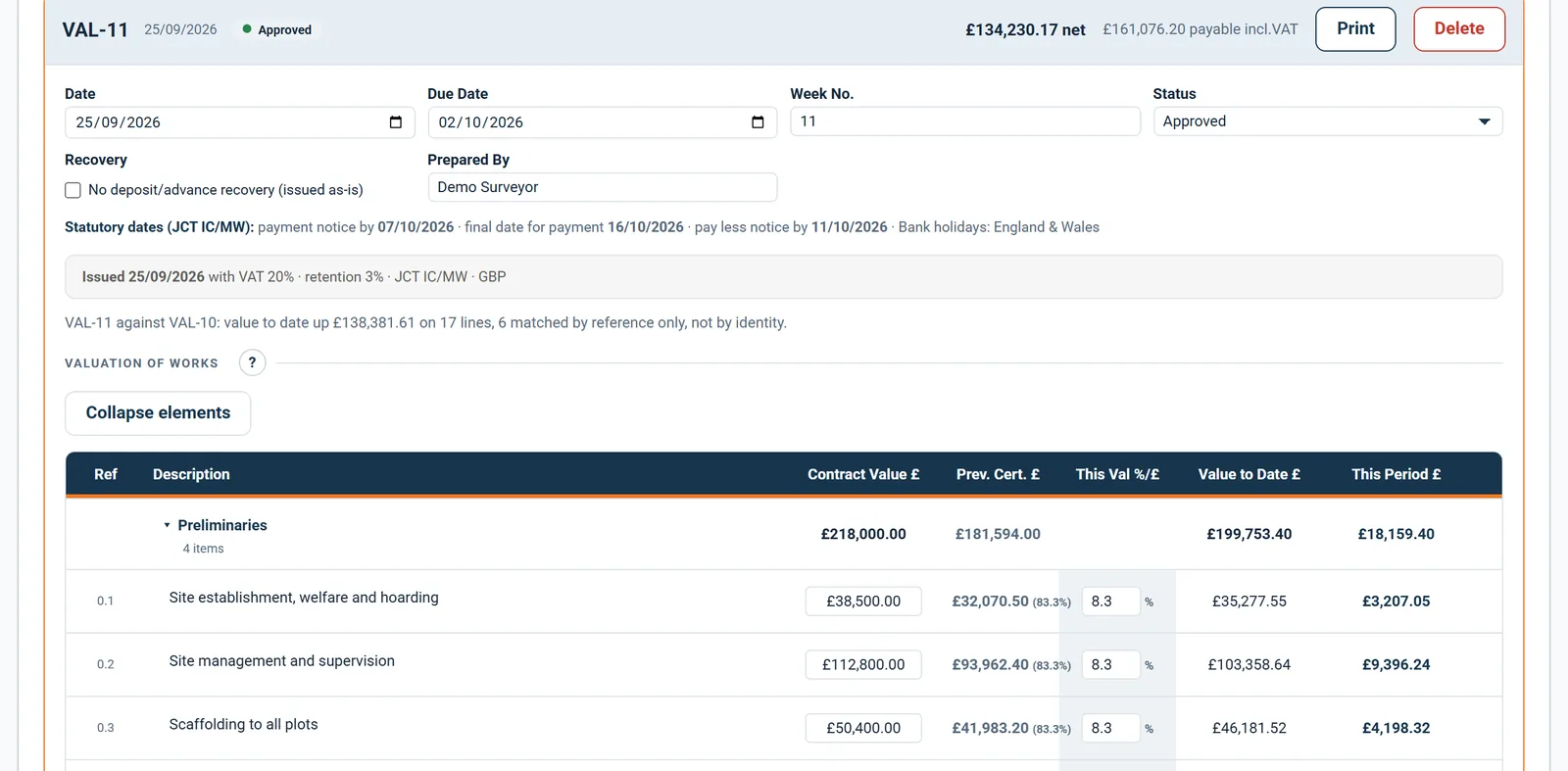Open the Date field calendar picker icon

396,122
